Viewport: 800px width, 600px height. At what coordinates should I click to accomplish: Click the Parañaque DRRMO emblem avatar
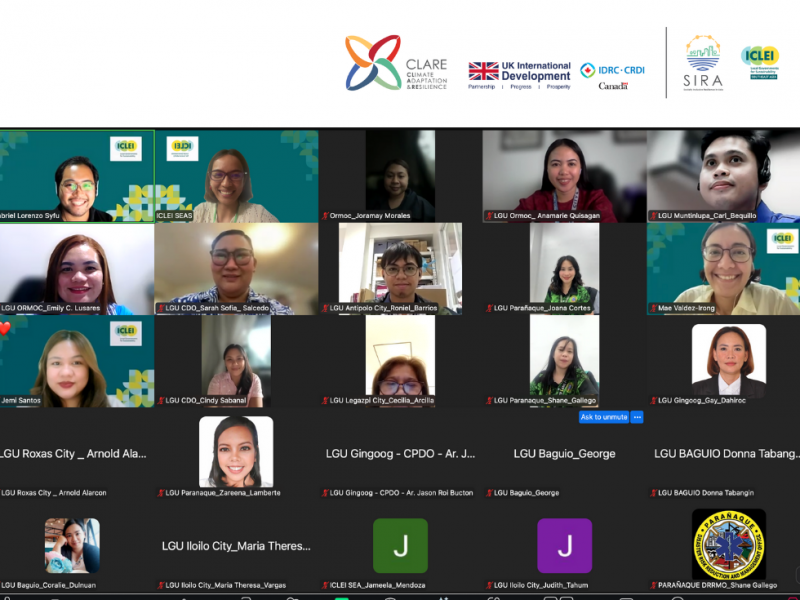[728, 545]
